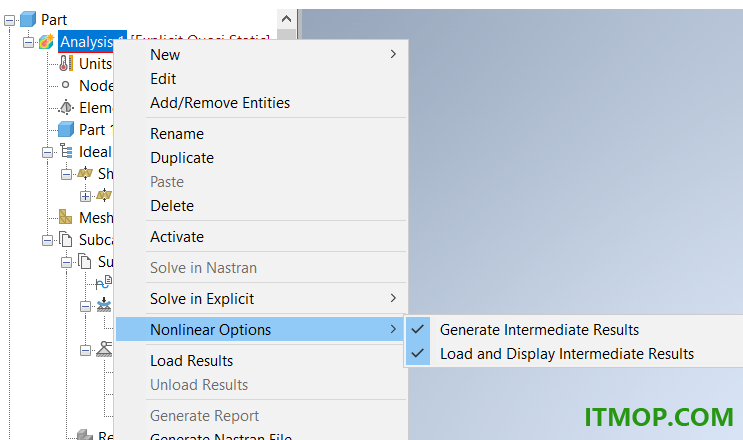
Task: Click the Idealizations tree icon
Action: (66, 152)
